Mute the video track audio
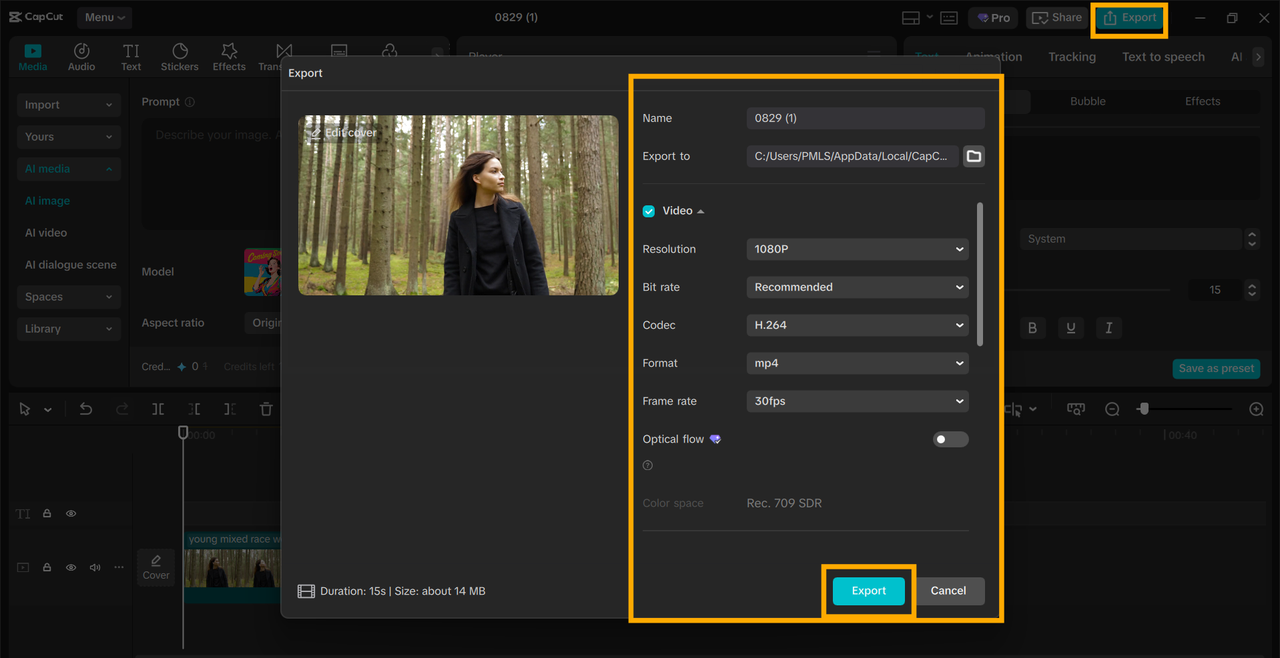 95,567
